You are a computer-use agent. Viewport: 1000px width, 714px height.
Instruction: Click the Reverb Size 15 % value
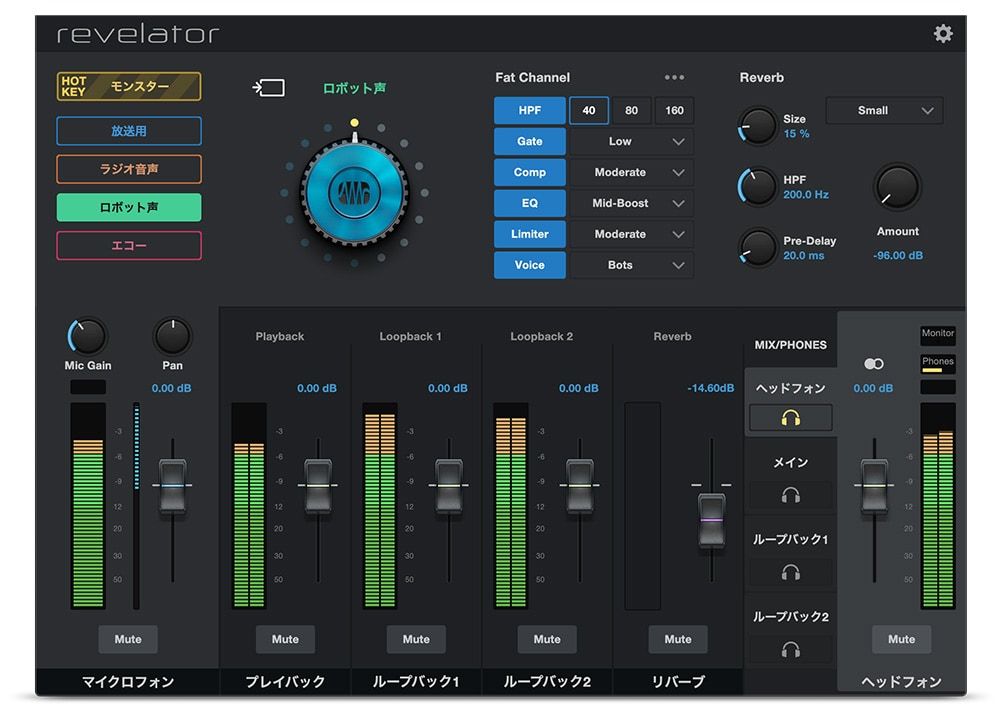click(796, 134)
